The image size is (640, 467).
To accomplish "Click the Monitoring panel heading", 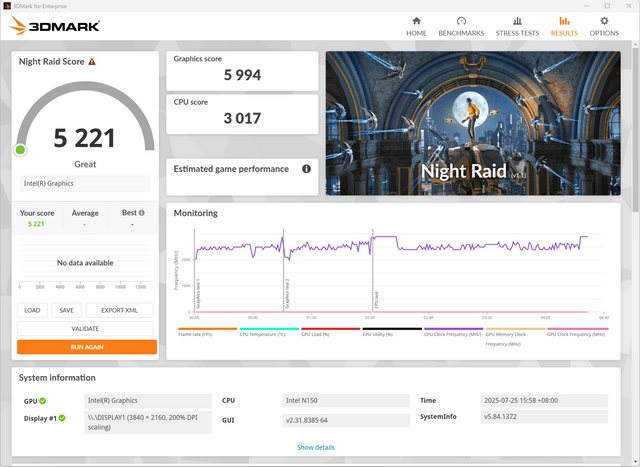I will [196, 213].
